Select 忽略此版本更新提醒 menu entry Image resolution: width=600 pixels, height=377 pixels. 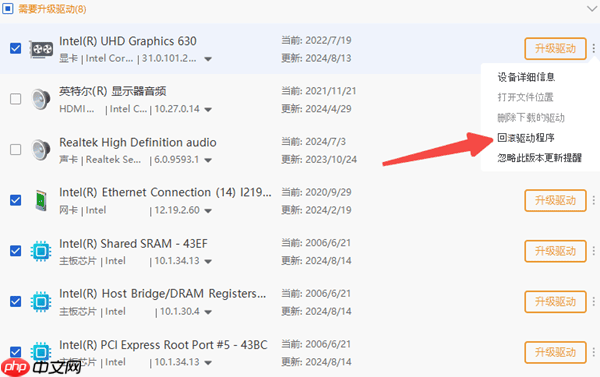[540, 158]
